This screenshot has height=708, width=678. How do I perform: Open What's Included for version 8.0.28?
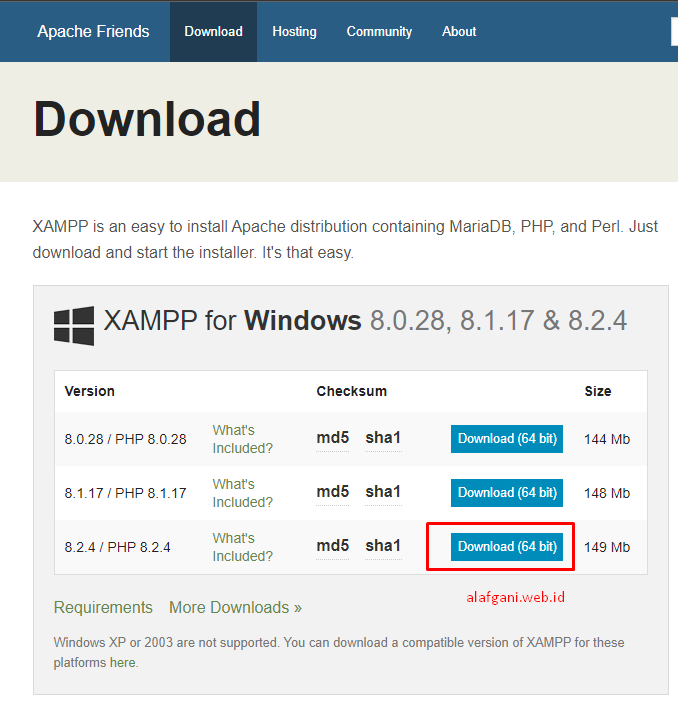coord(242,439)
